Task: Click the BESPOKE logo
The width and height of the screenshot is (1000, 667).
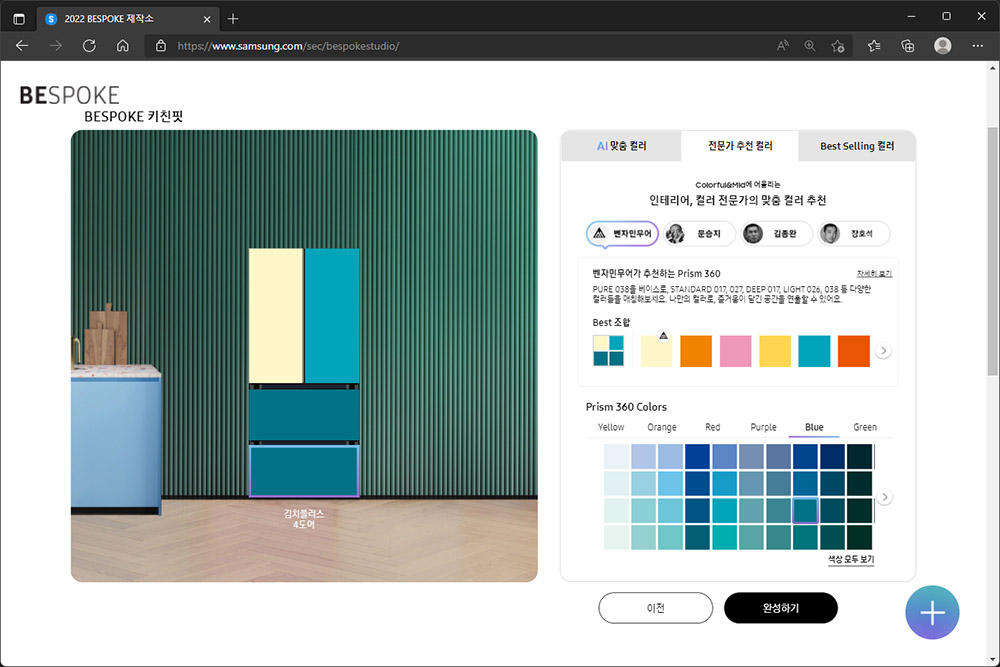Action: (70, 96)
